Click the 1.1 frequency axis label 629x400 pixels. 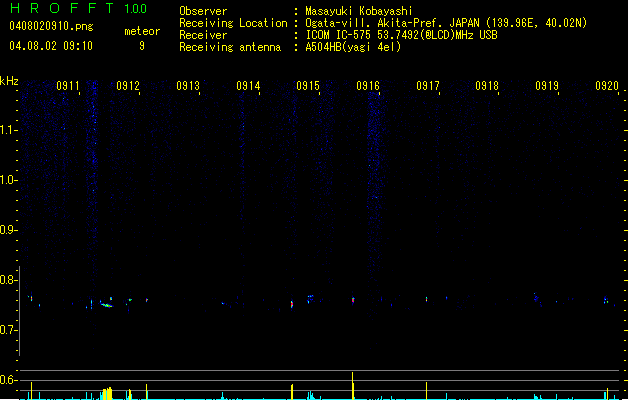[x=8, y=130]
